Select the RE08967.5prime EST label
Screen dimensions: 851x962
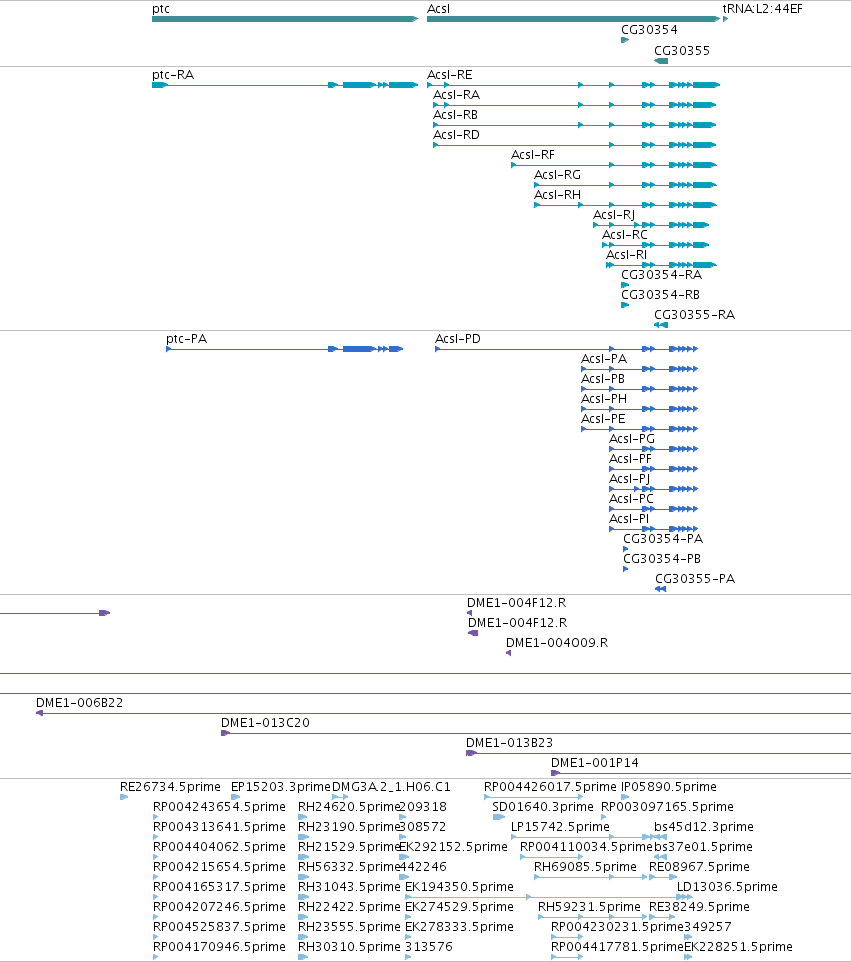(x=699, y=866)
